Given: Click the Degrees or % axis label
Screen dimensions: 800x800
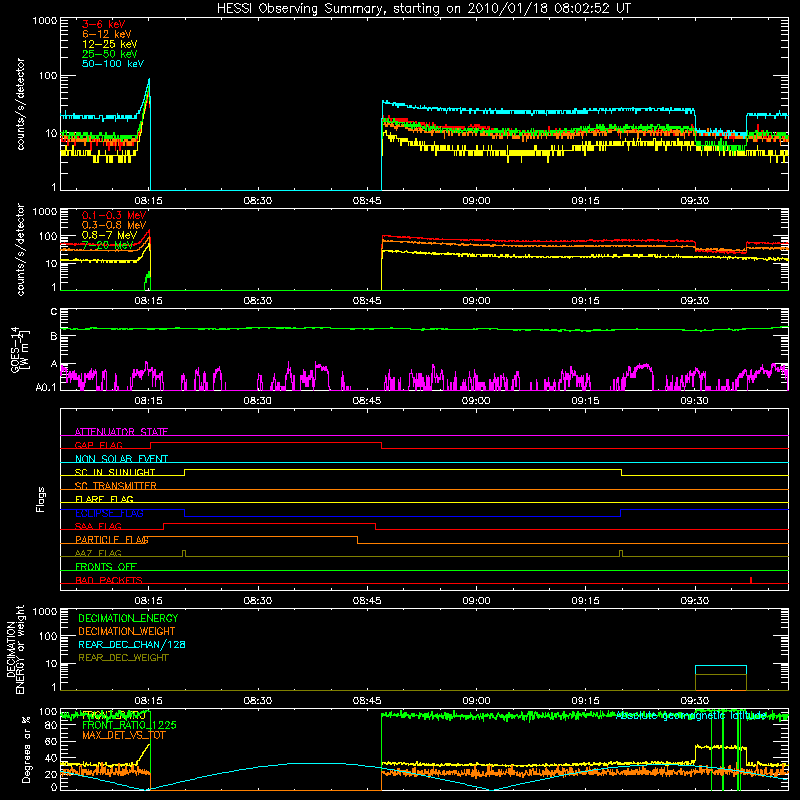Looking at the screenshot, I should coord(26,749).
